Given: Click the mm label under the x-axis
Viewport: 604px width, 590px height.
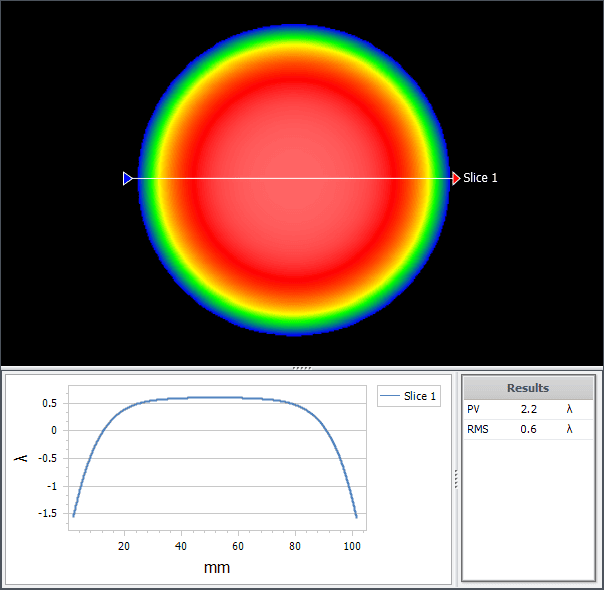Looking at the screenshot, I should point(216,568).
